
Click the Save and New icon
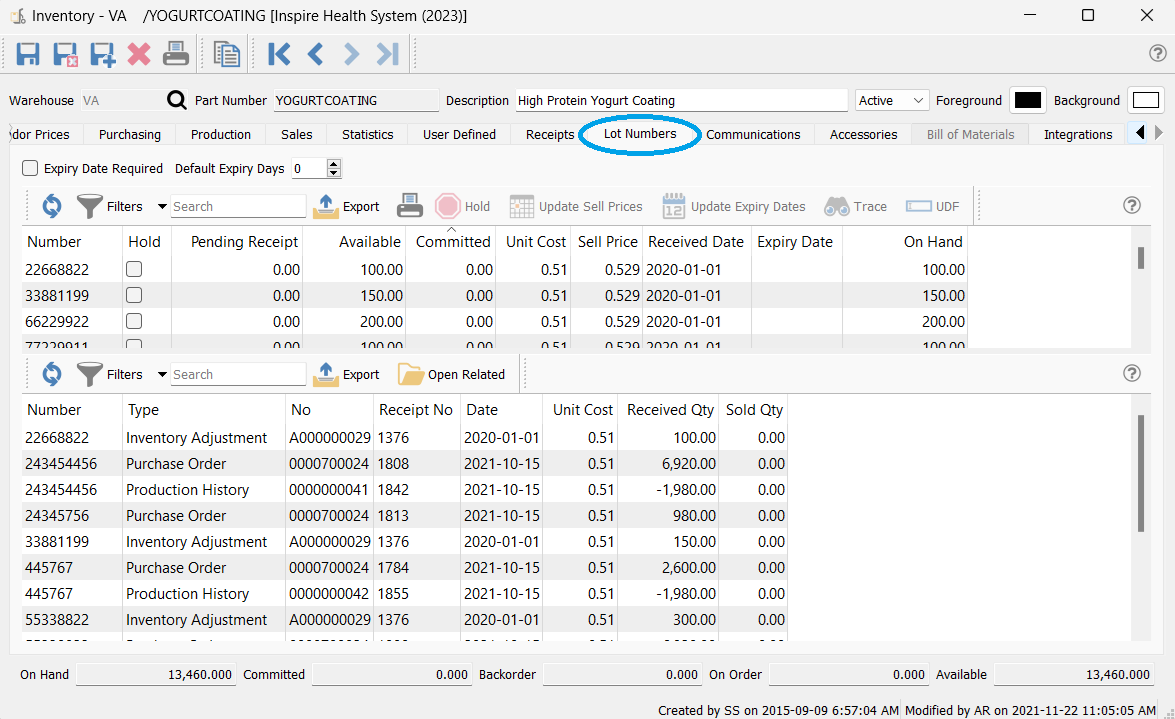(102, 54)
